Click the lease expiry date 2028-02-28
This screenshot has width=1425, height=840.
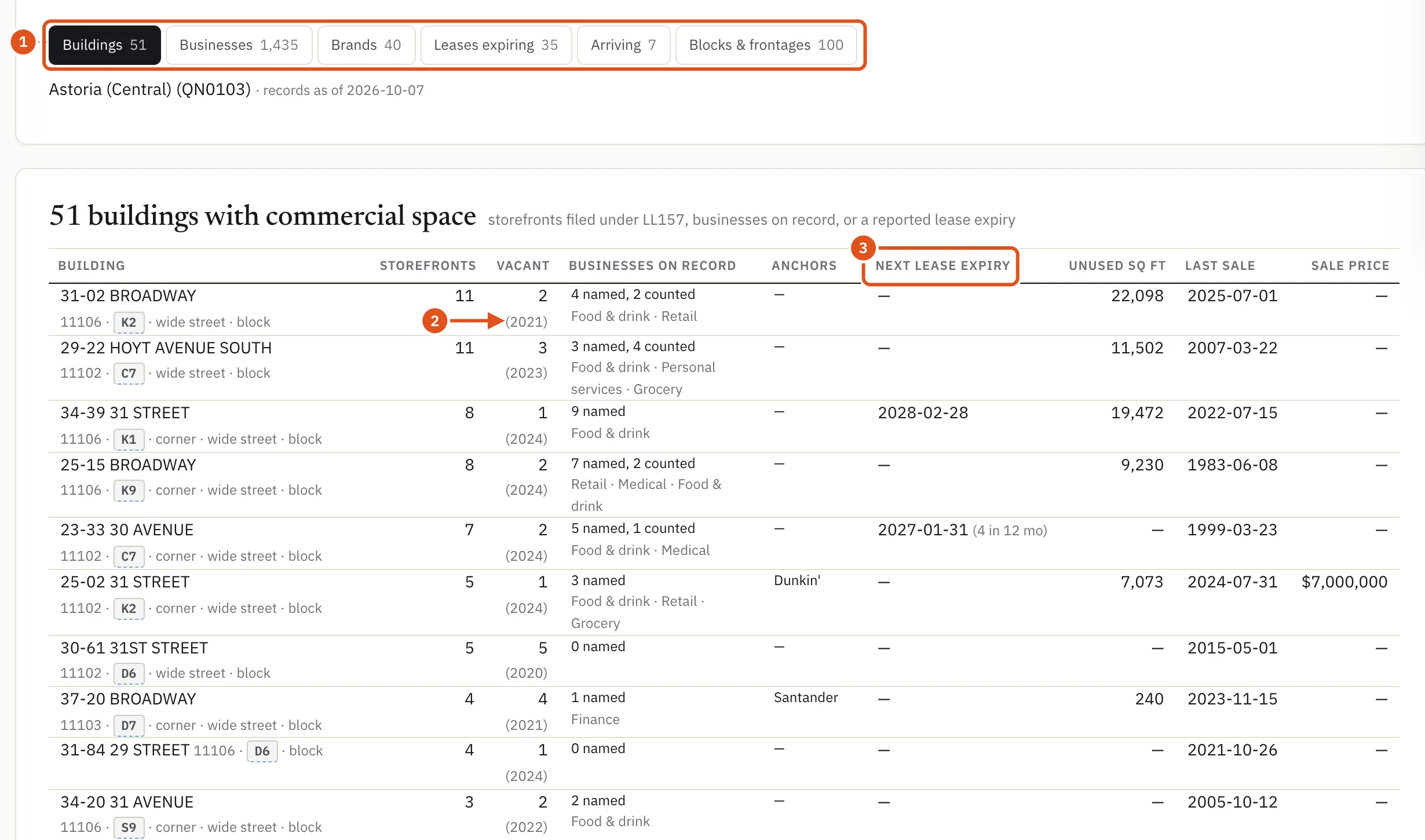tap(923, 413)
